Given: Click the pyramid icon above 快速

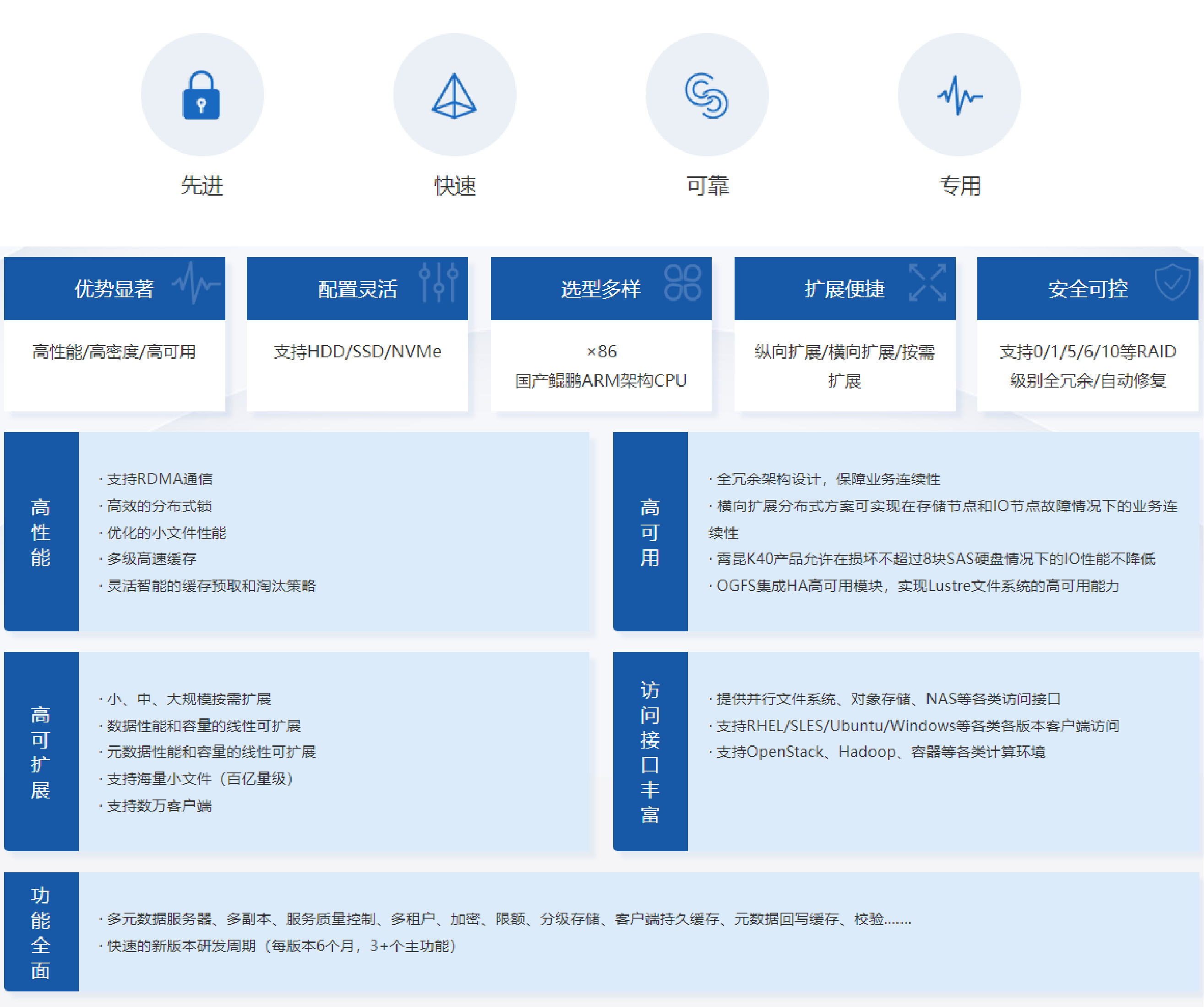Looking at the screenshot, I should click(454, 96).
